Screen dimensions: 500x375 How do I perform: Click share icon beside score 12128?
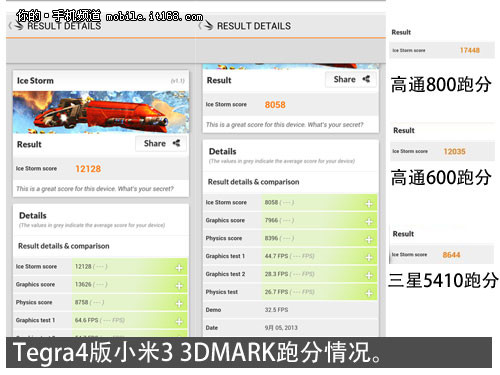(176, 143)
